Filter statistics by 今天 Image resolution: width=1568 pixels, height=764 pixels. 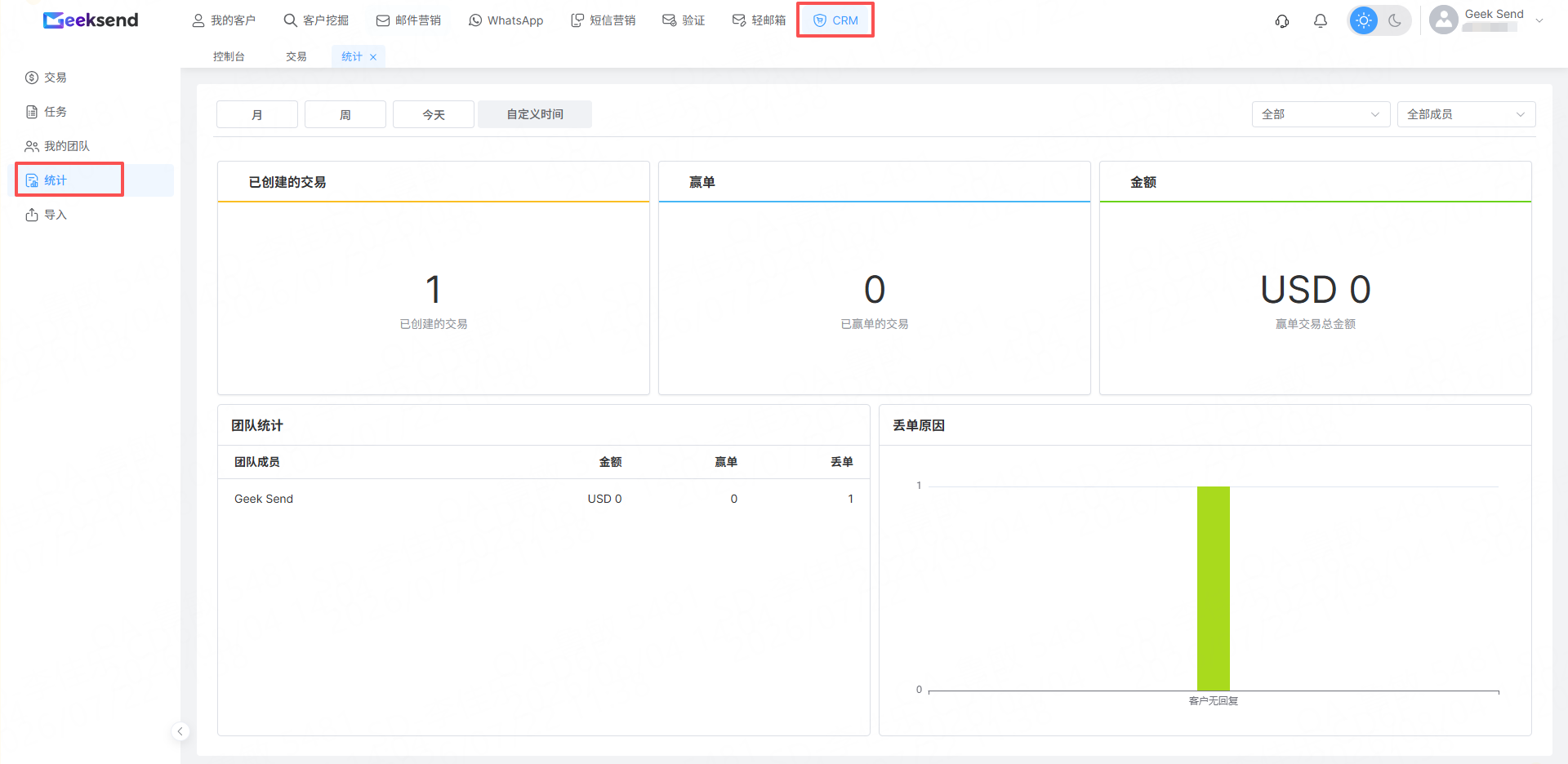[x=434, y=114]
